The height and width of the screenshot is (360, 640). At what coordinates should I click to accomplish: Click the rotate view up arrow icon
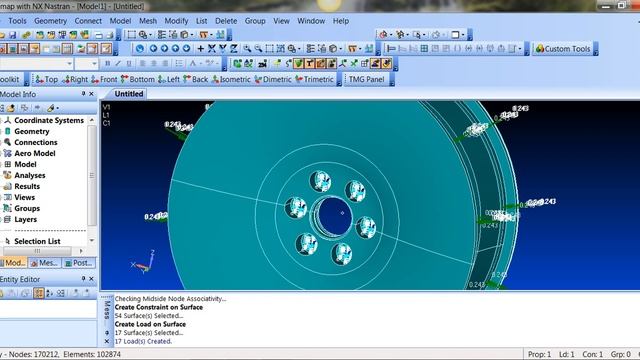click(x=176, y=49)
